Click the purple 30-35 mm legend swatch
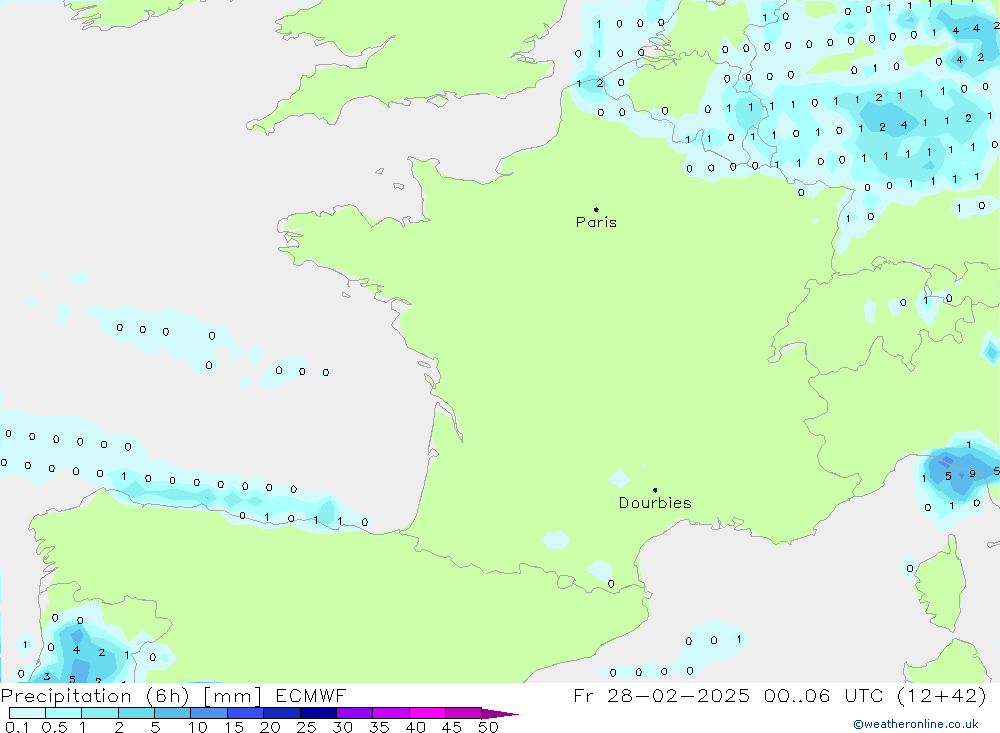Screen dimensions: 1000x733 click(355, 713)
